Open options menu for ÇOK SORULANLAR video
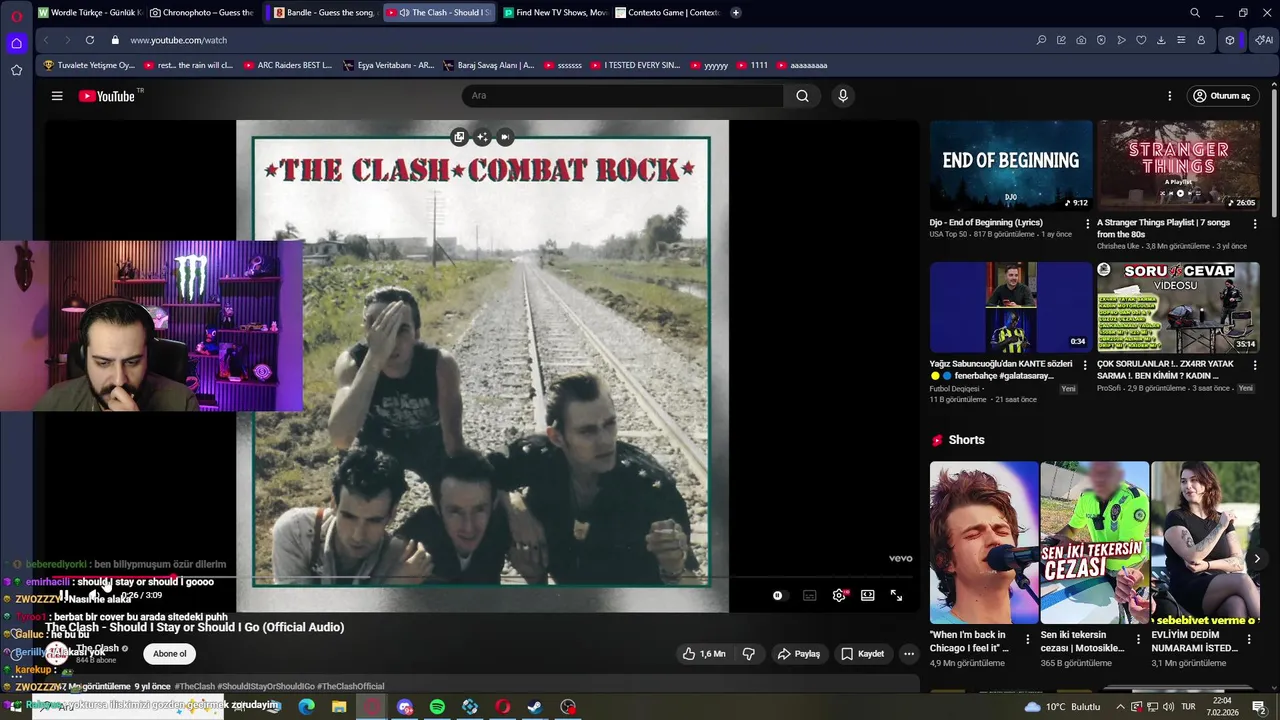 point(1255,365)
